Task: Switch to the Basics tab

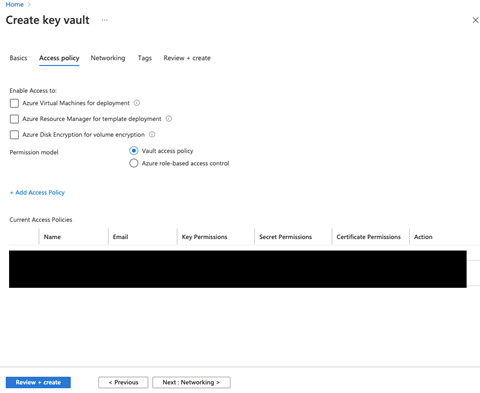Action: pos(18,58)
